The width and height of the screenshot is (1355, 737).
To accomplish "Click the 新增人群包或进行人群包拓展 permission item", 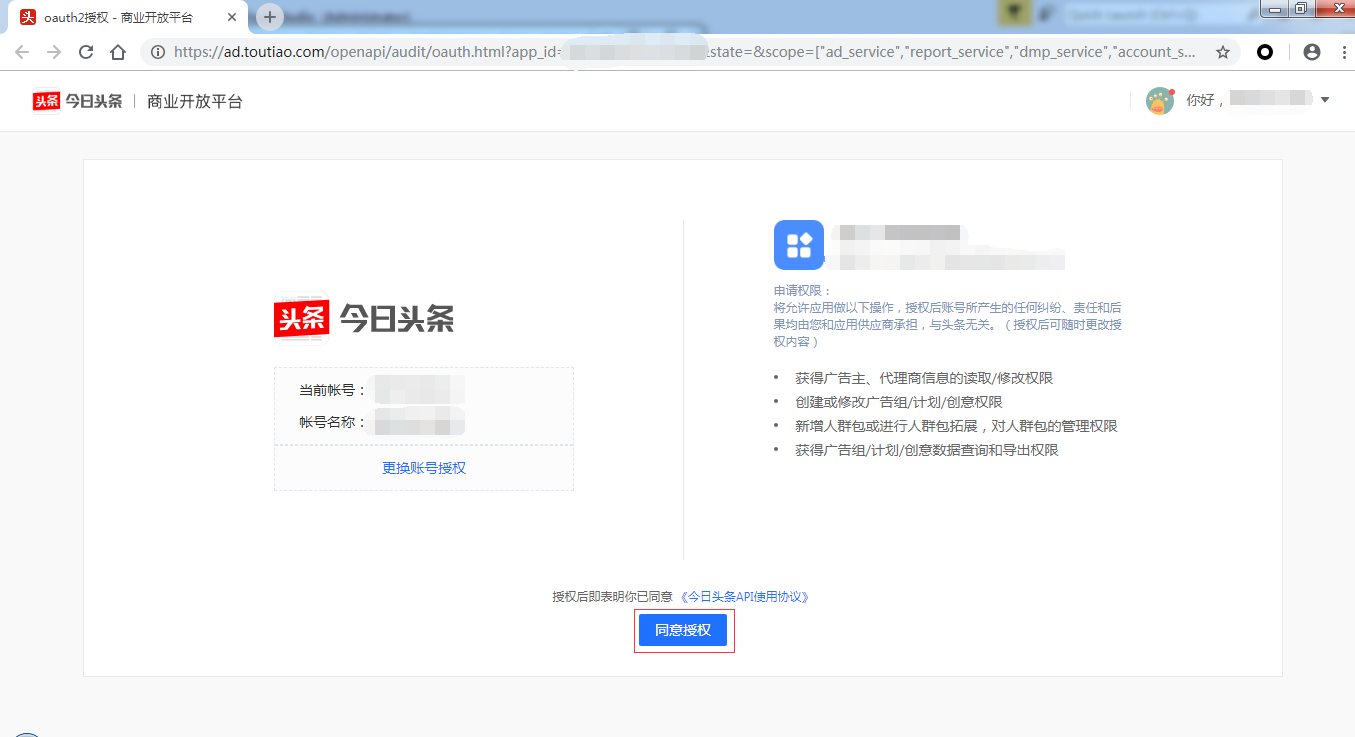I will pyautogui.click(x=956, y=426).
